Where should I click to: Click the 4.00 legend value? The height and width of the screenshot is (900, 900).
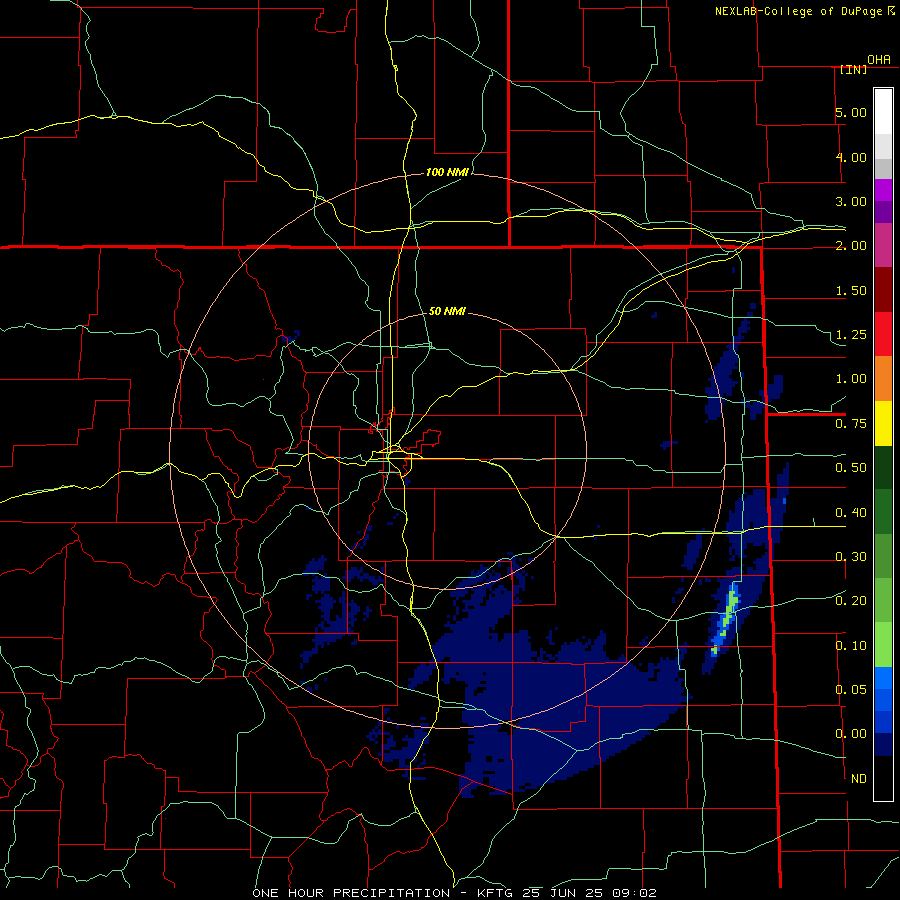click(x=851, y=157)
